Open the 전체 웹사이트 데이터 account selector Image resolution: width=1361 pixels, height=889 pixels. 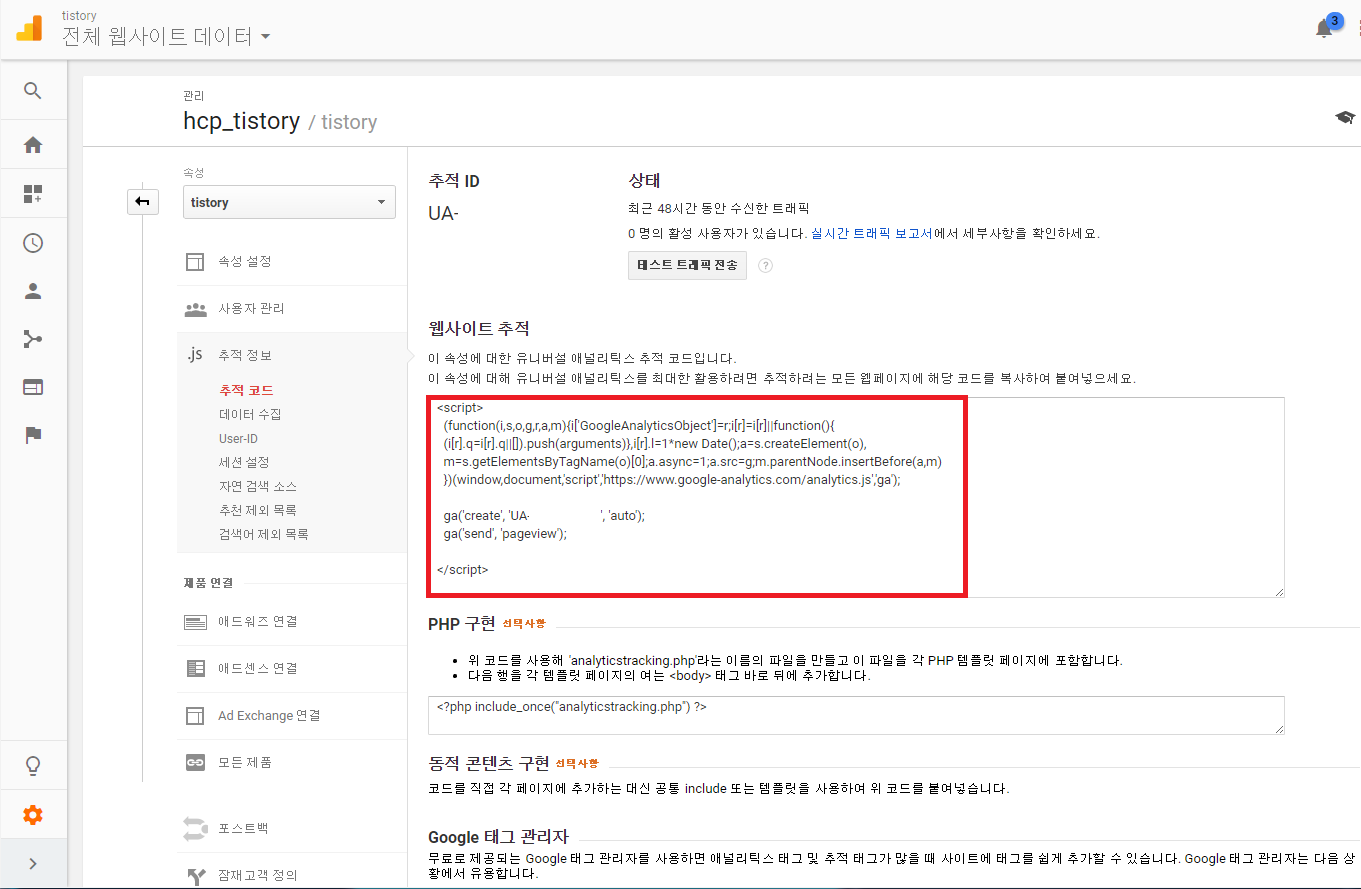[x=166, y=37]
